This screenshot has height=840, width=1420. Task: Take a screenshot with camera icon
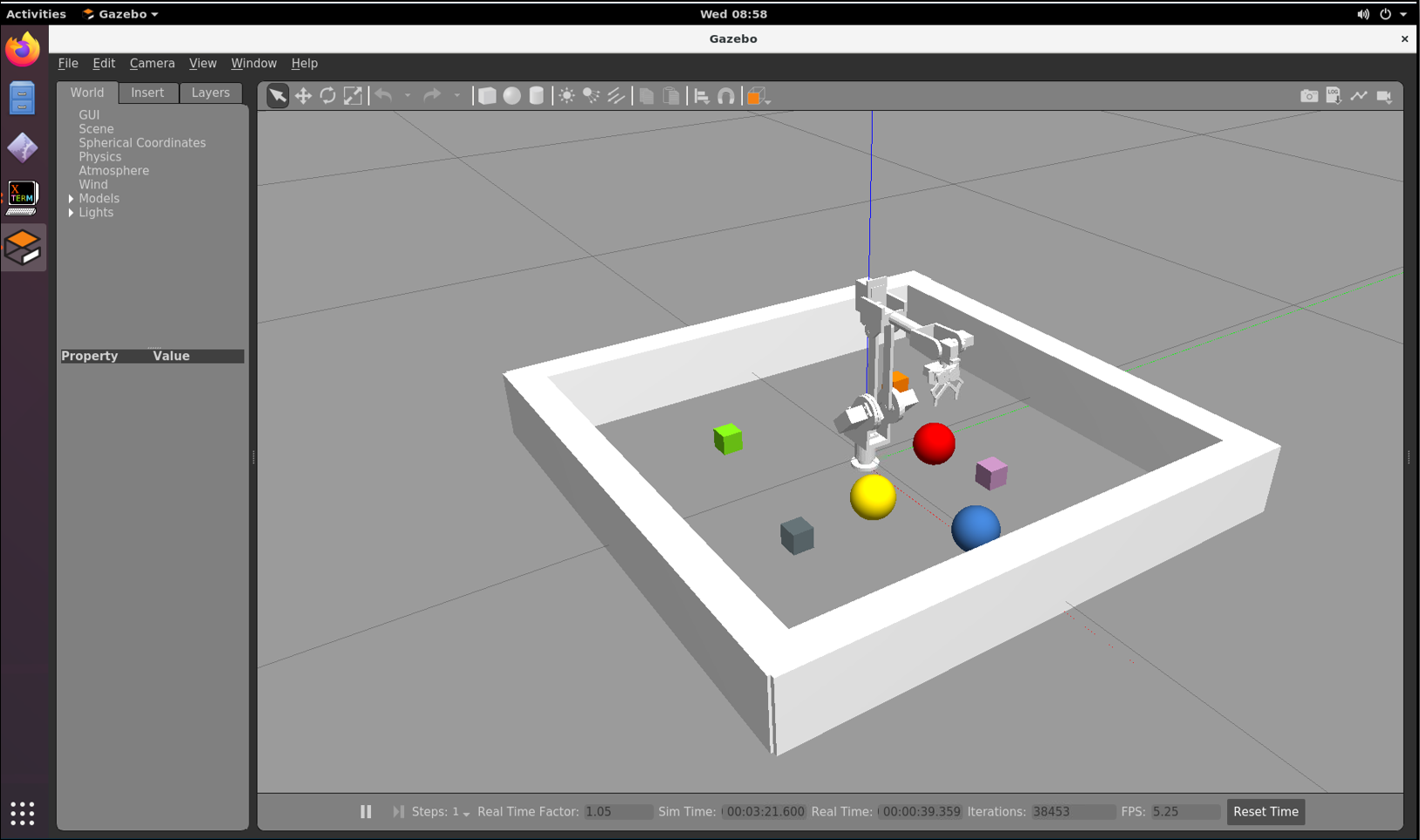[x=1308, y=96]
